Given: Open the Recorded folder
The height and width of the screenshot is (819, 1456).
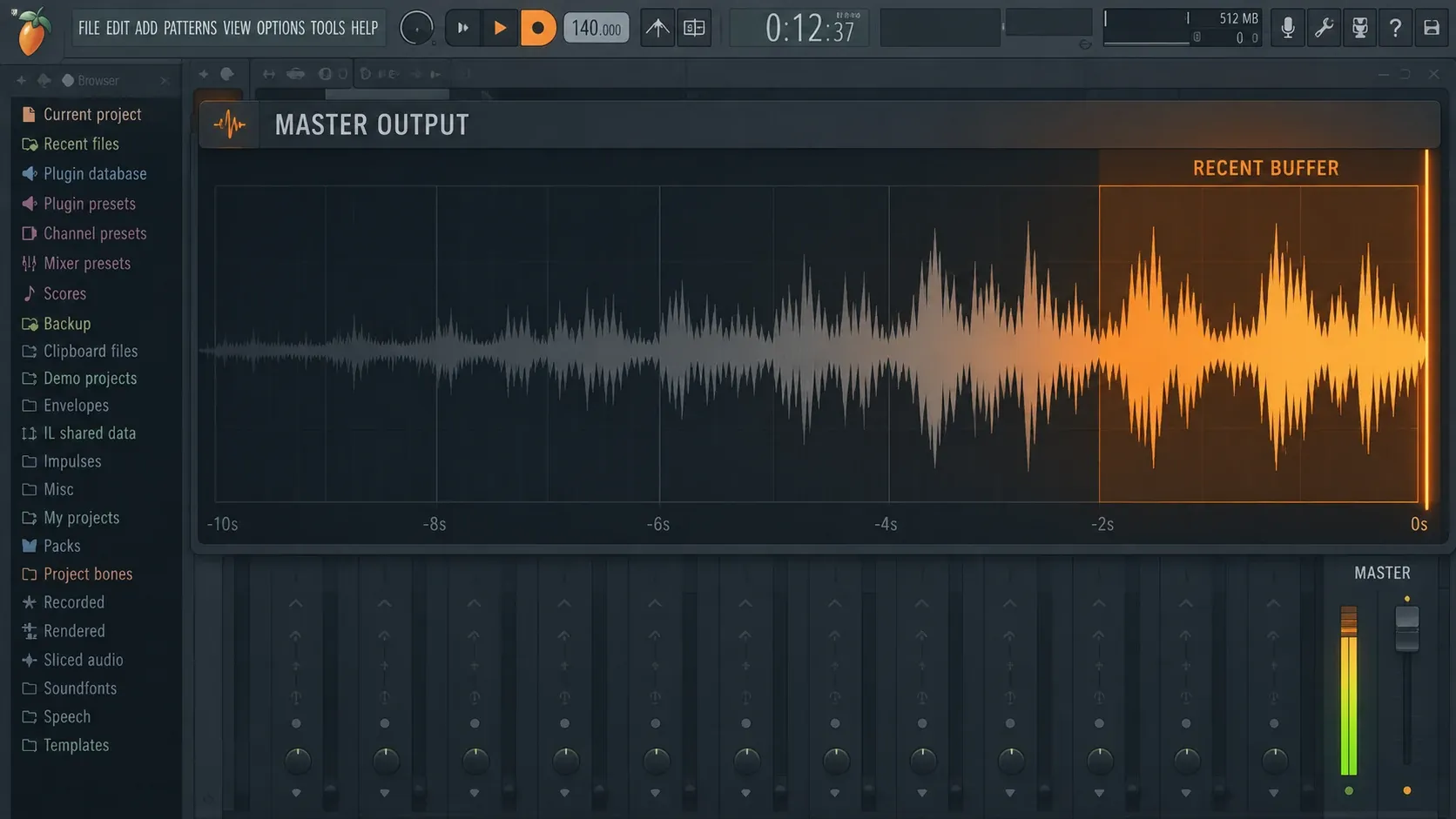Looking at the screenshot, I should (63, 602).
